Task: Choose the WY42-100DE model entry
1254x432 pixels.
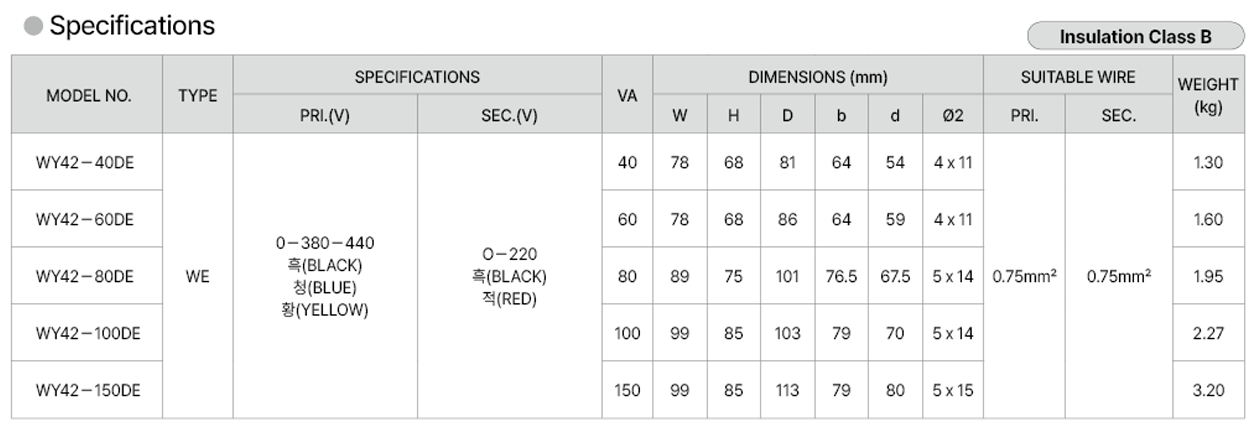Action: [88, 334]
